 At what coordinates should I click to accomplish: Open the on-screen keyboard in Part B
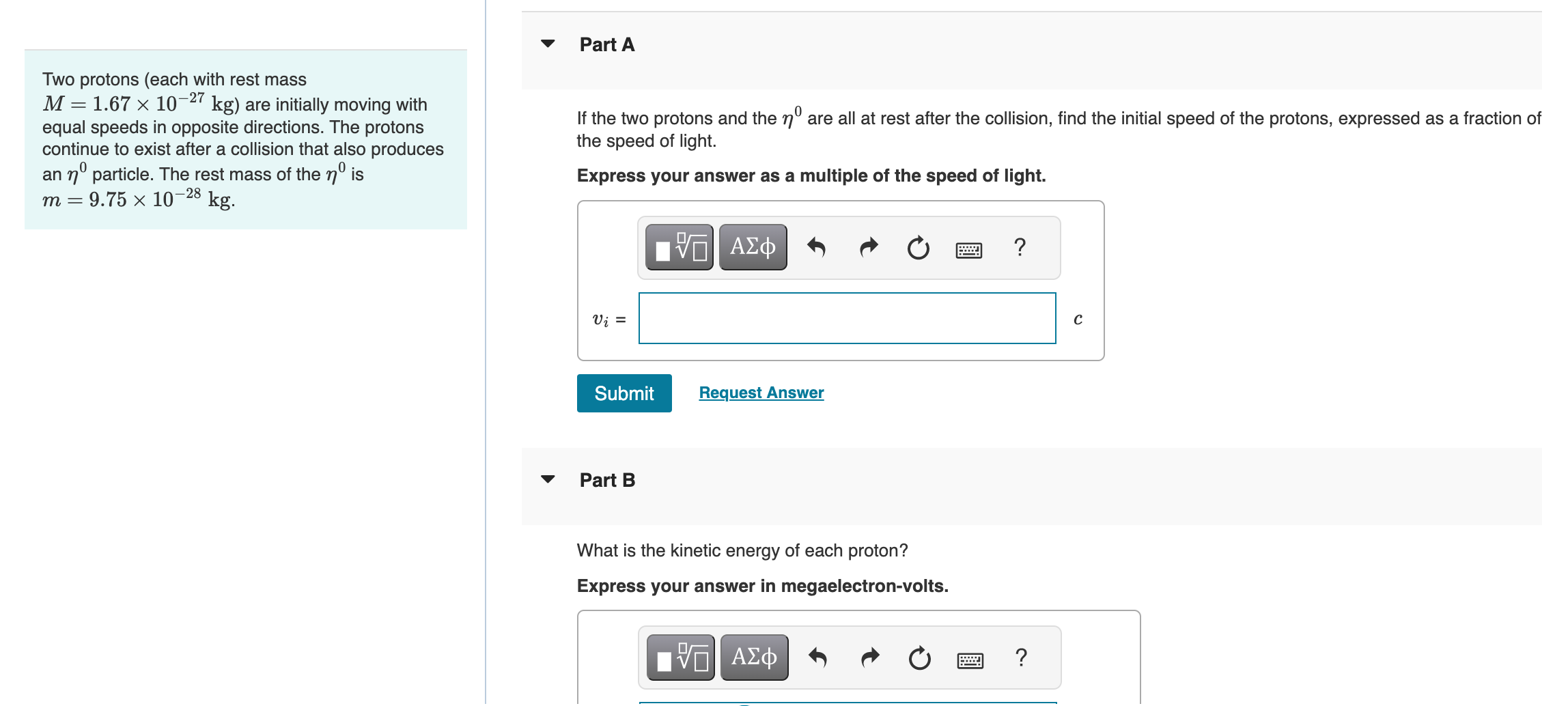[970, 659]
